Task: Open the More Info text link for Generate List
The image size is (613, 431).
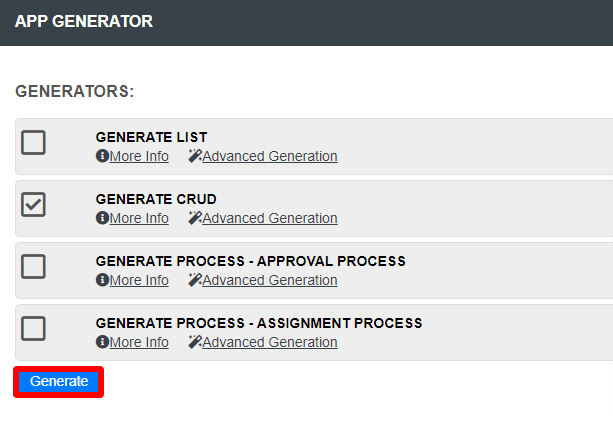Action: point(139,156)
